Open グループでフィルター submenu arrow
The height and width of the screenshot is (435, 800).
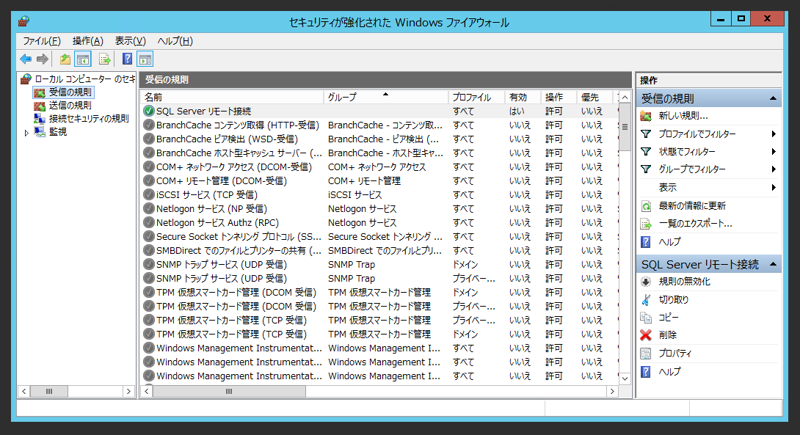773,169
